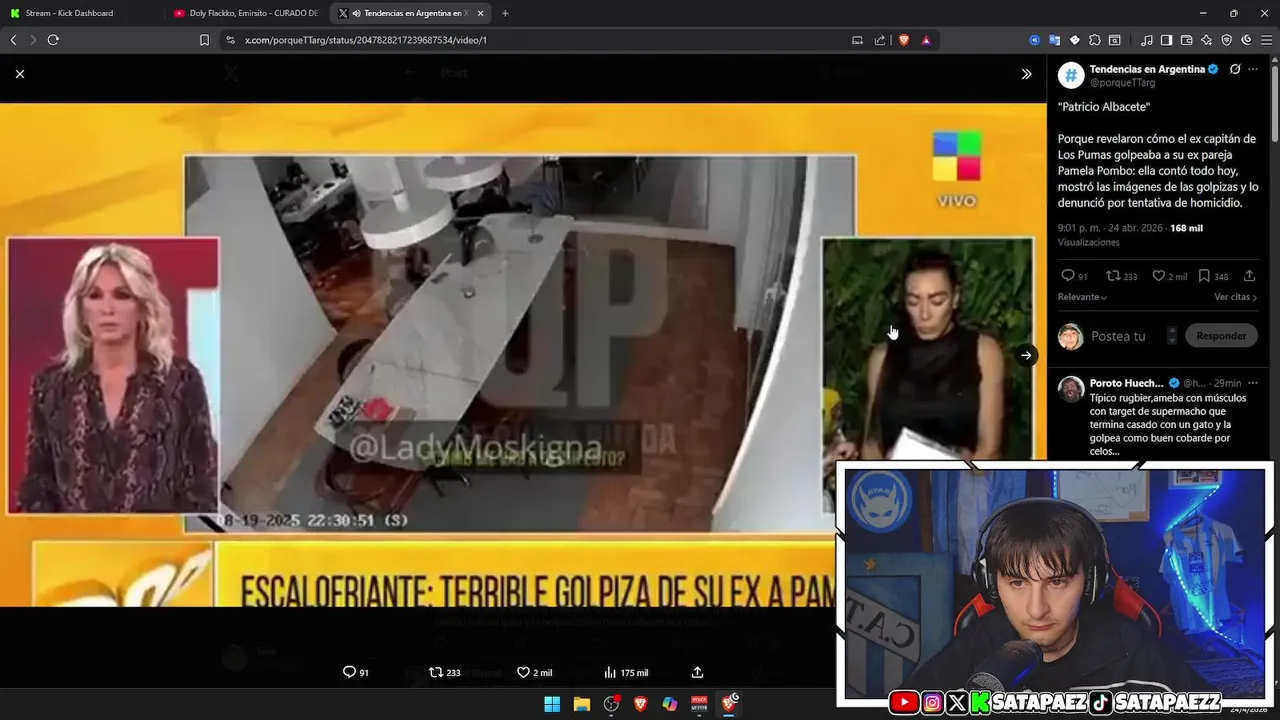This screenshot has width=1280, height=720.
Task: Collapse the post sidebar with double chevron
Action: coord(1026,74)
